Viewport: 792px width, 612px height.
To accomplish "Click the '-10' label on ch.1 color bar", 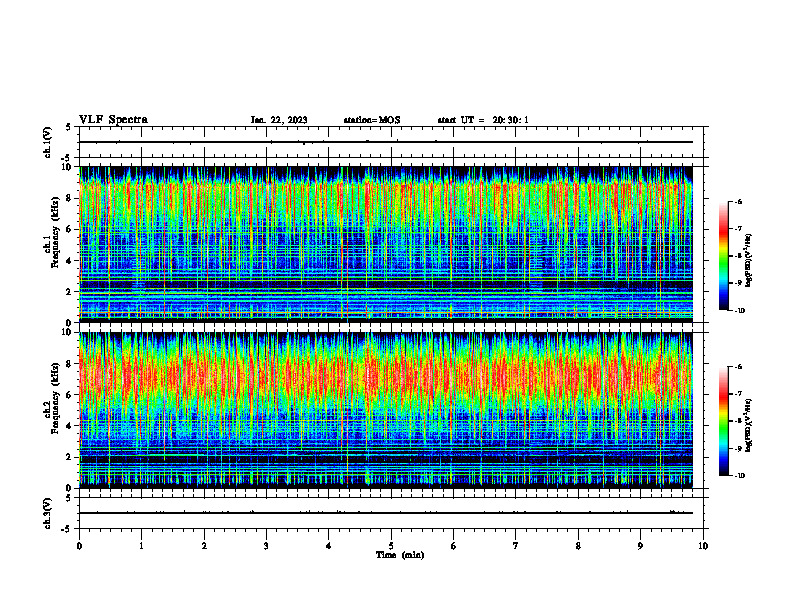I will click(x=740, y=311).
